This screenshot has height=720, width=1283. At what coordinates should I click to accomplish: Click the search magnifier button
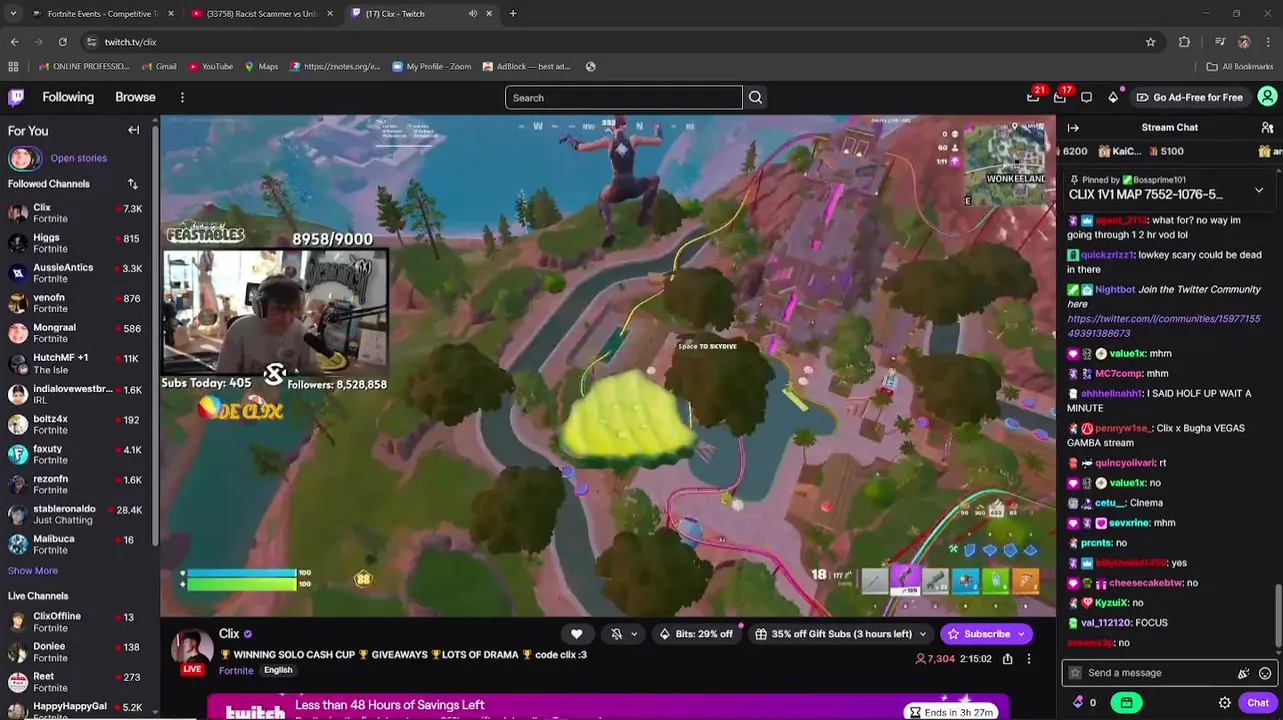pyautogui.click(x=756, y=97)
